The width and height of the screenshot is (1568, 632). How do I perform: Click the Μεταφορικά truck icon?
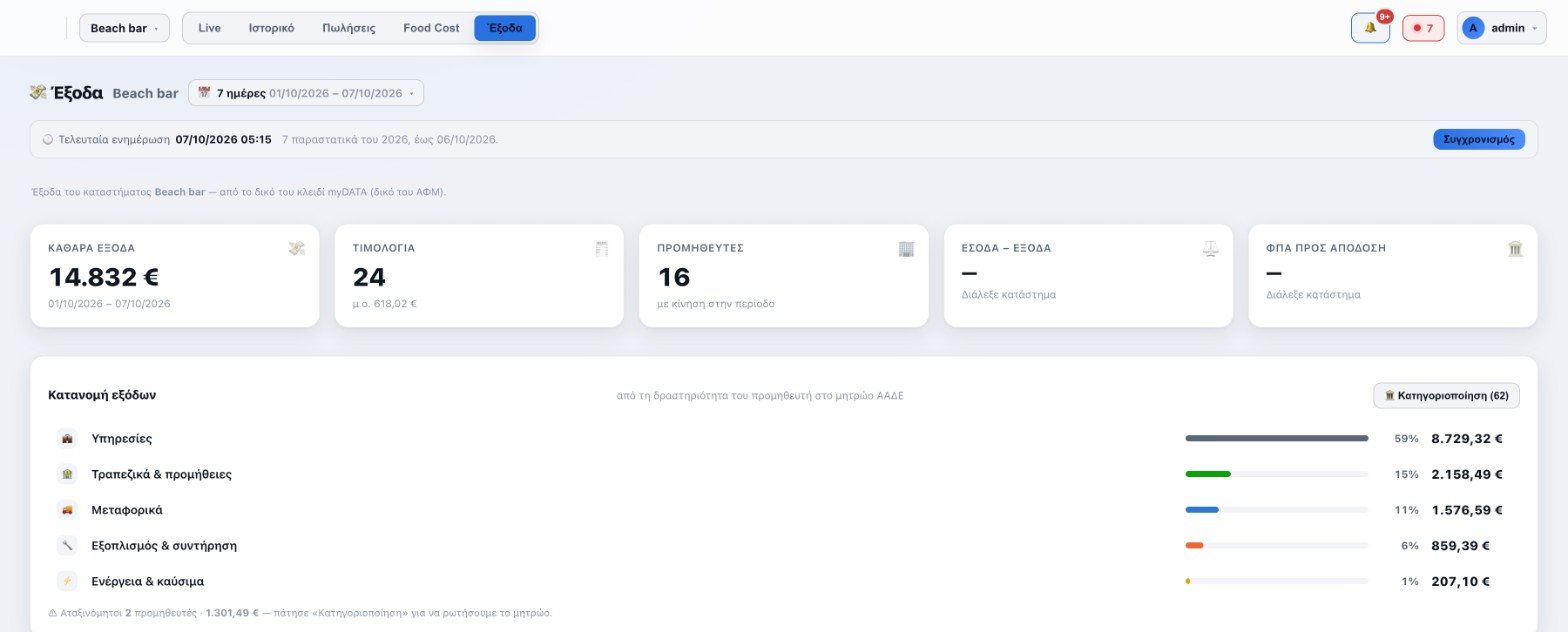(67, 510)
